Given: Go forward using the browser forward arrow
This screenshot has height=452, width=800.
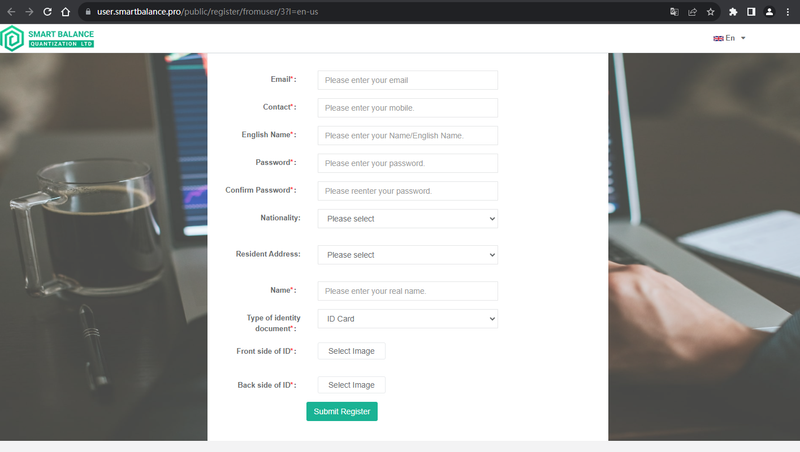Looking at the screenshot, I should (x=29, y=12).
